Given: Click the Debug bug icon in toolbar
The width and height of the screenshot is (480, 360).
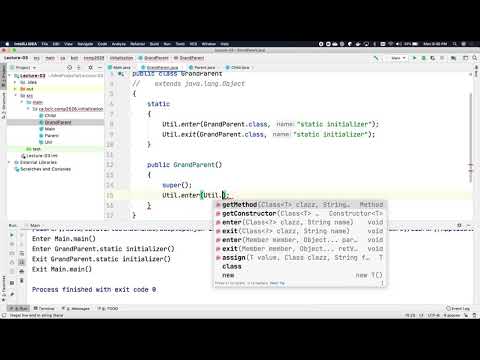Looking at the screenshot, I should click(x=424, y=58).
